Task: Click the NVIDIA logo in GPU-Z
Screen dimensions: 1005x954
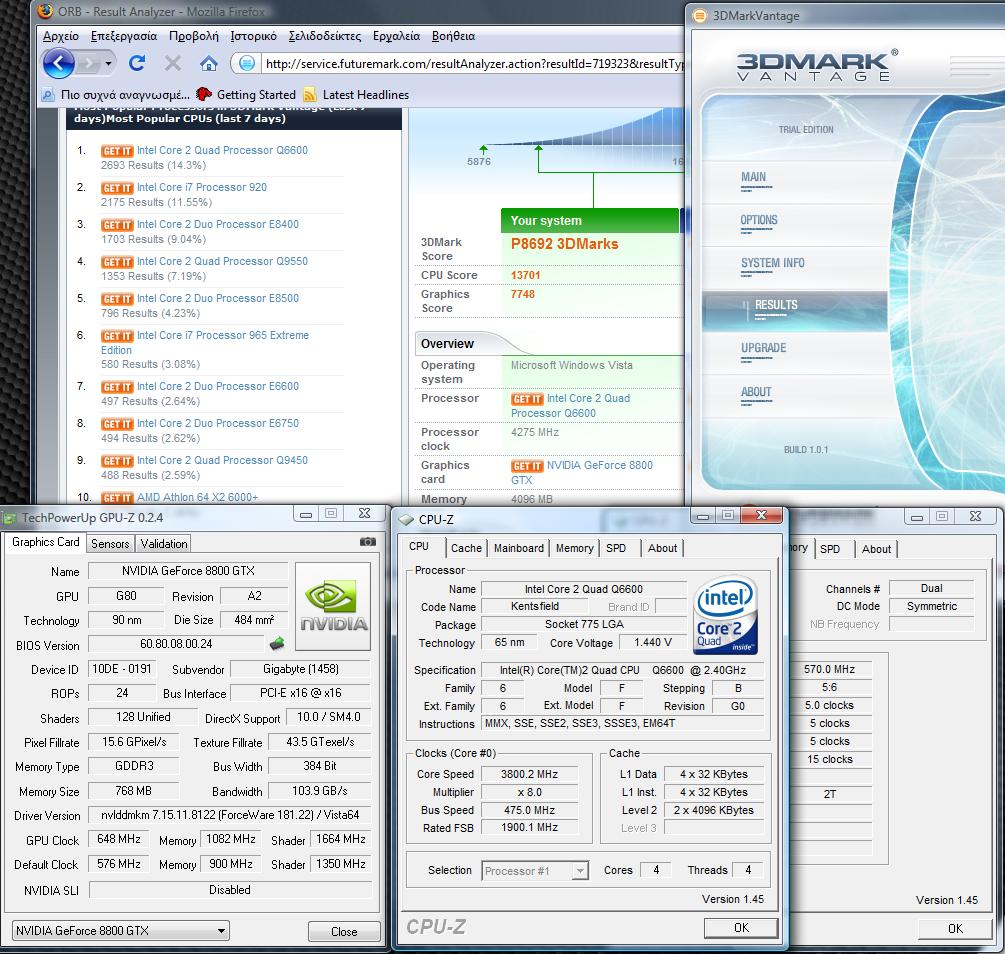Action: [334, 606]
